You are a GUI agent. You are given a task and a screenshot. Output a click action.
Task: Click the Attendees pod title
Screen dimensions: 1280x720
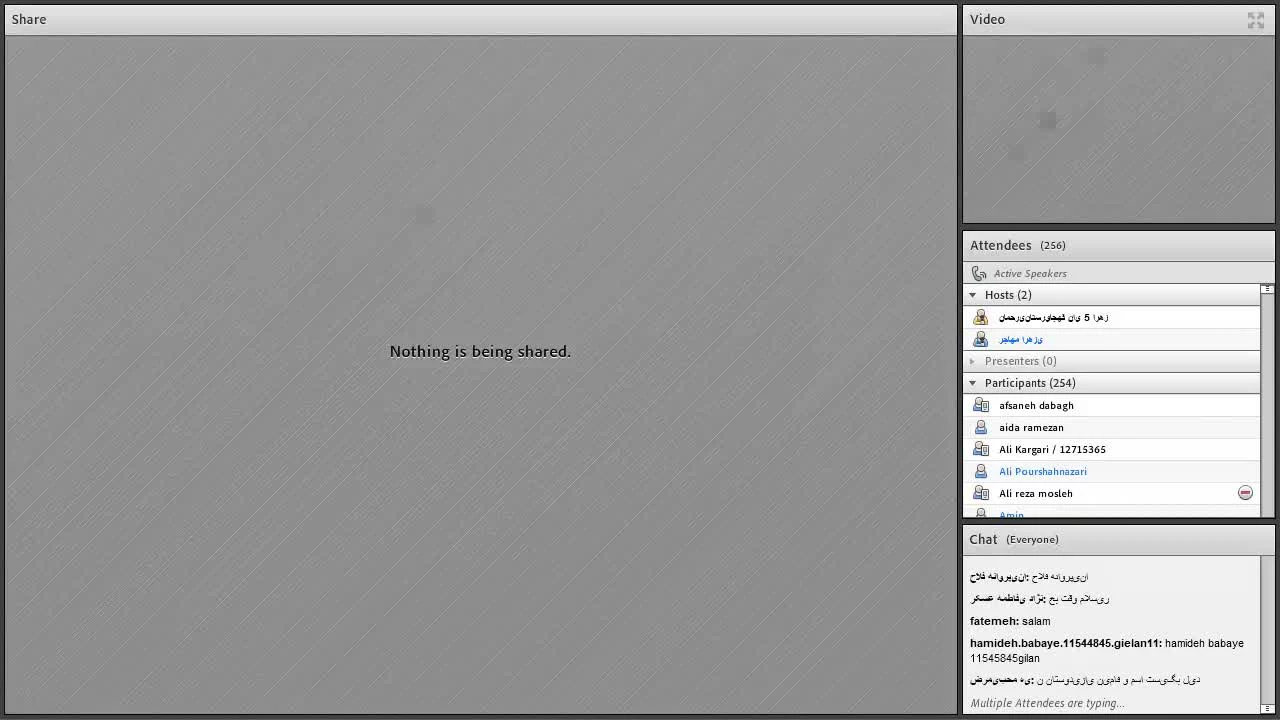1000,245
